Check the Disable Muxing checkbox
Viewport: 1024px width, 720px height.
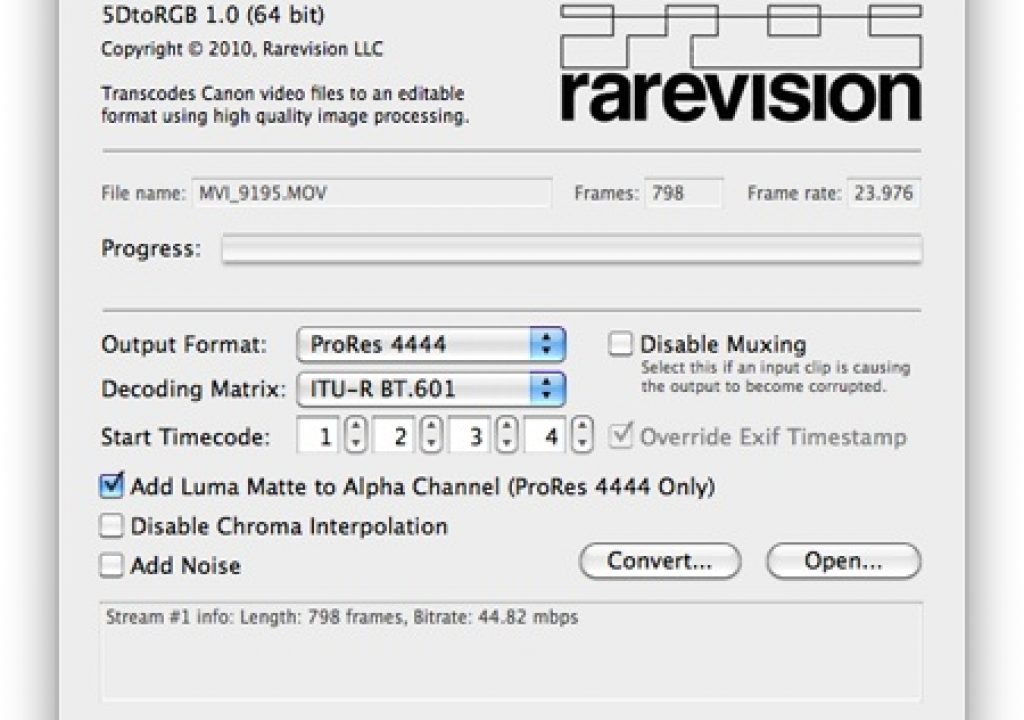620,344
